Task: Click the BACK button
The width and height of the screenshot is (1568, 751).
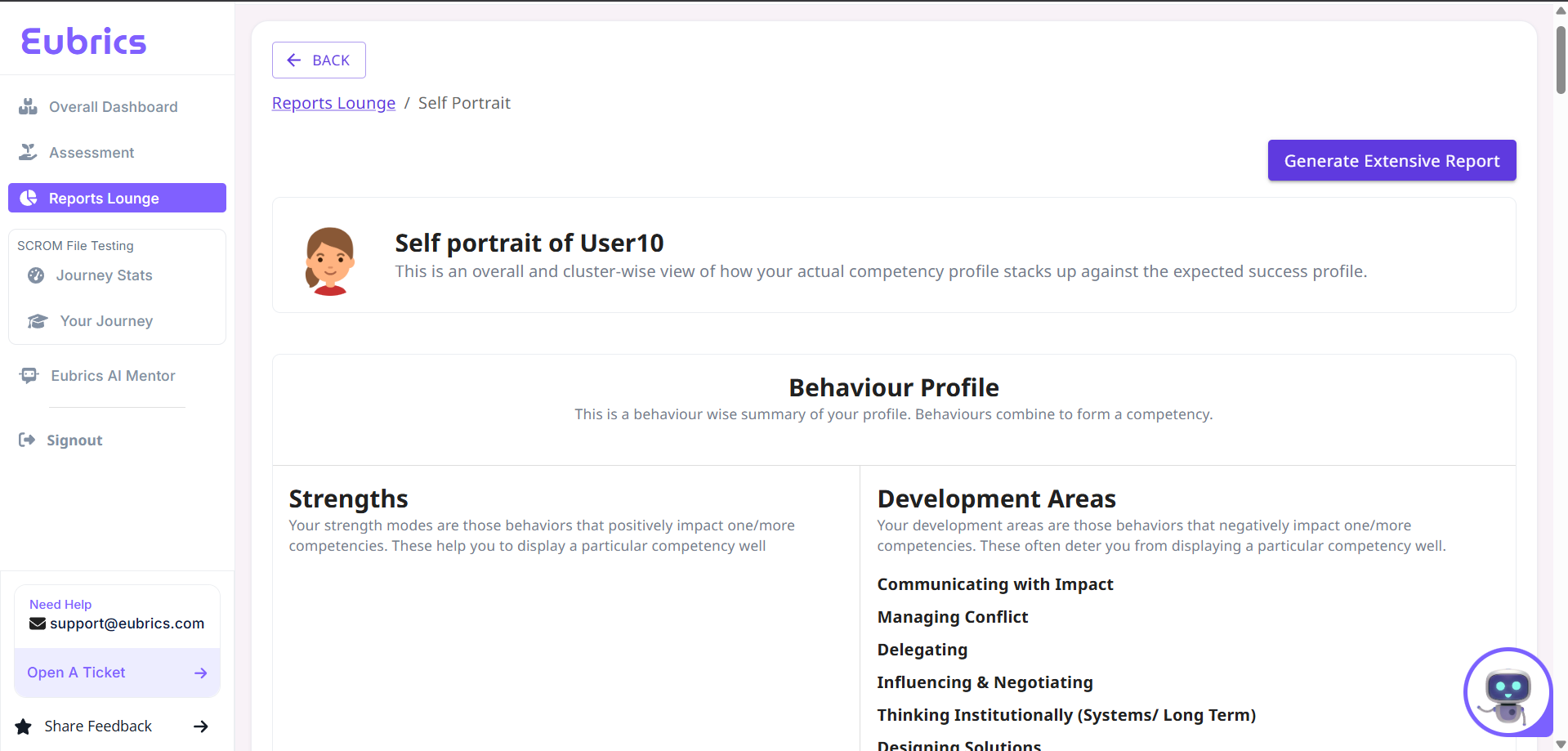Action: 319,60
